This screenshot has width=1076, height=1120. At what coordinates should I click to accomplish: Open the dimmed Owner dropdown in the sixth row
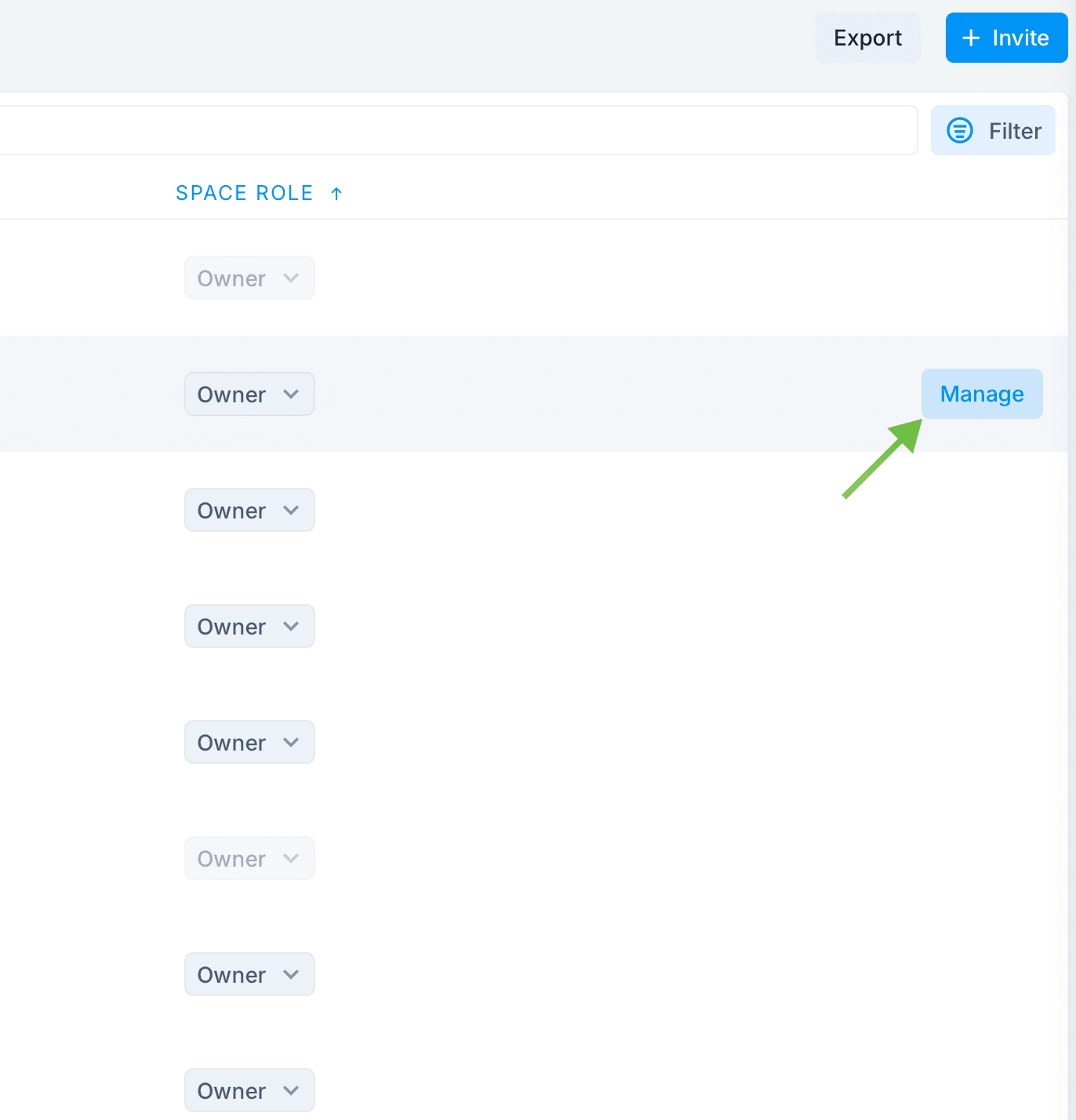click(249, 858)
